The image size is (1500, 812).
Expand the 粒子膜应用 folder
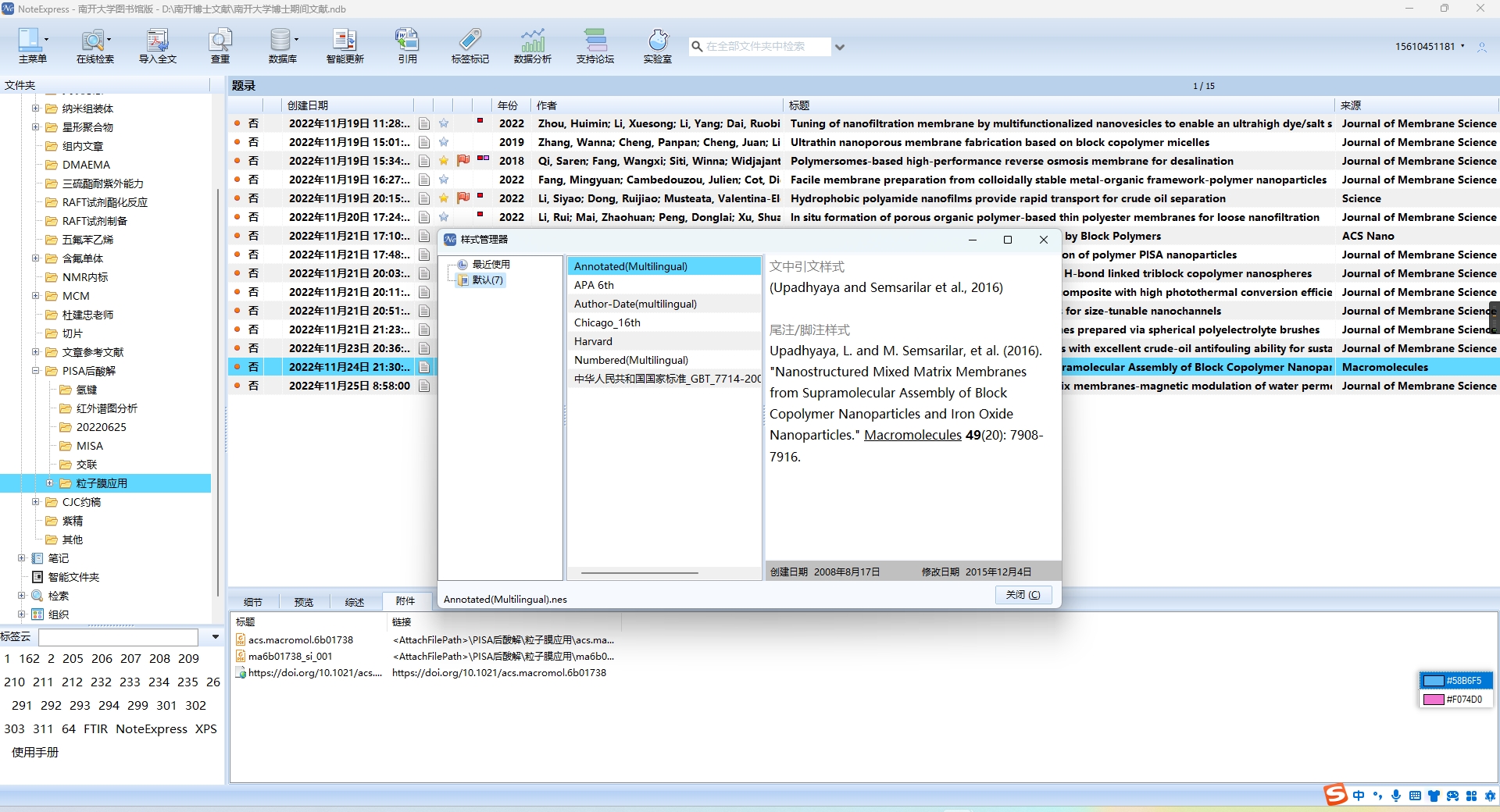click(49, 483)
